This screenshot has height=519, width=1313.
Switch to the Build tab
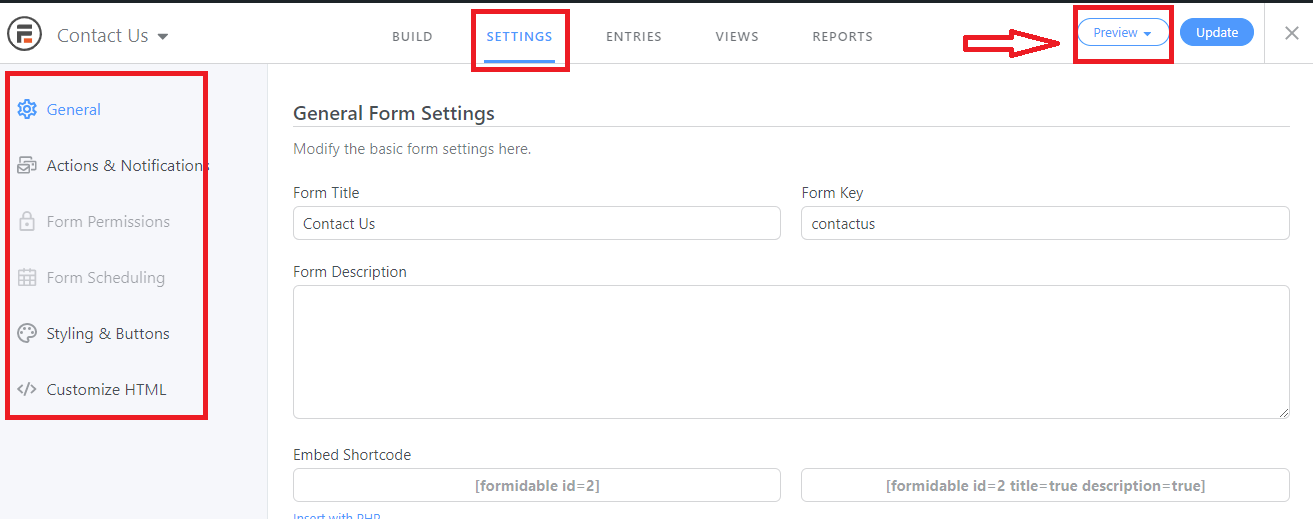412,37
